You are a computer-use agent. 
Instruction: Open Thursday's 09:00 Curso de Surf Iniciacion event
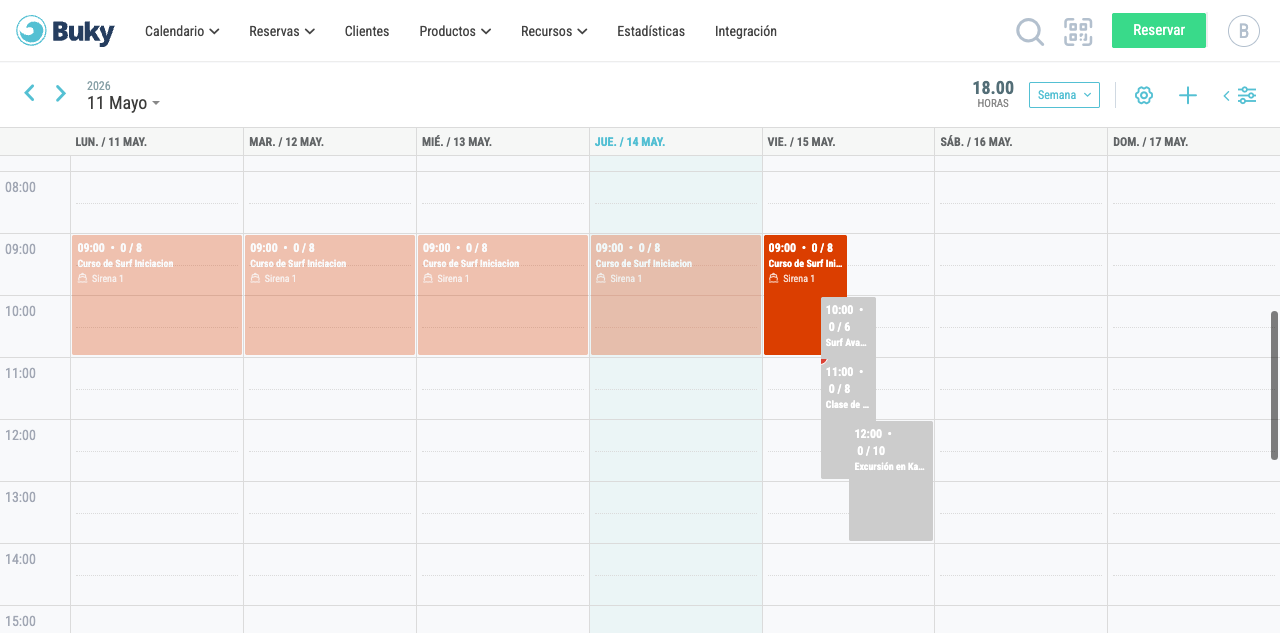676,295
